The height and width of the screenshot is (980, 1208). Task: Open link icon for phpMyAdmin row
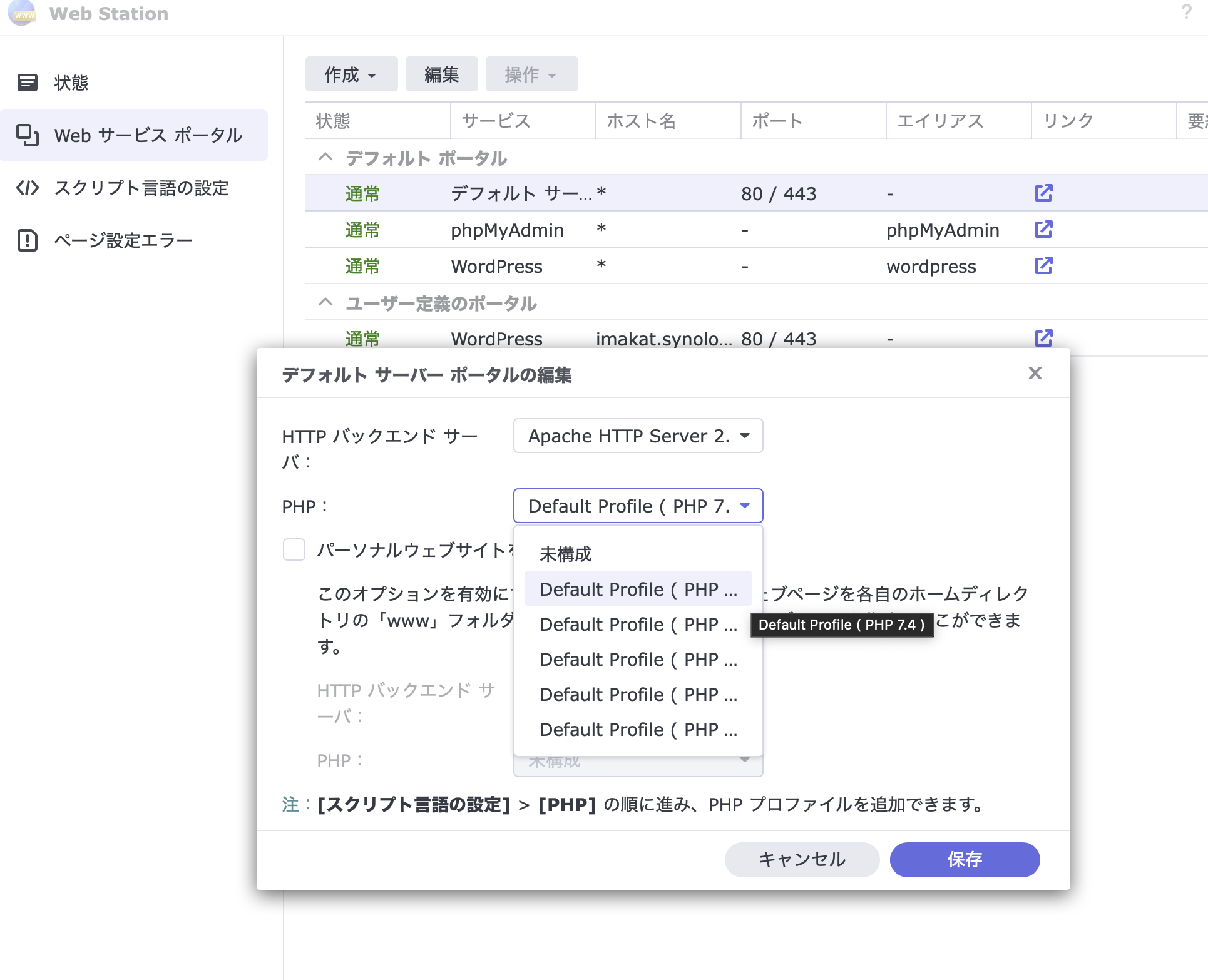pyautogui.click(x=1043, y=229)
